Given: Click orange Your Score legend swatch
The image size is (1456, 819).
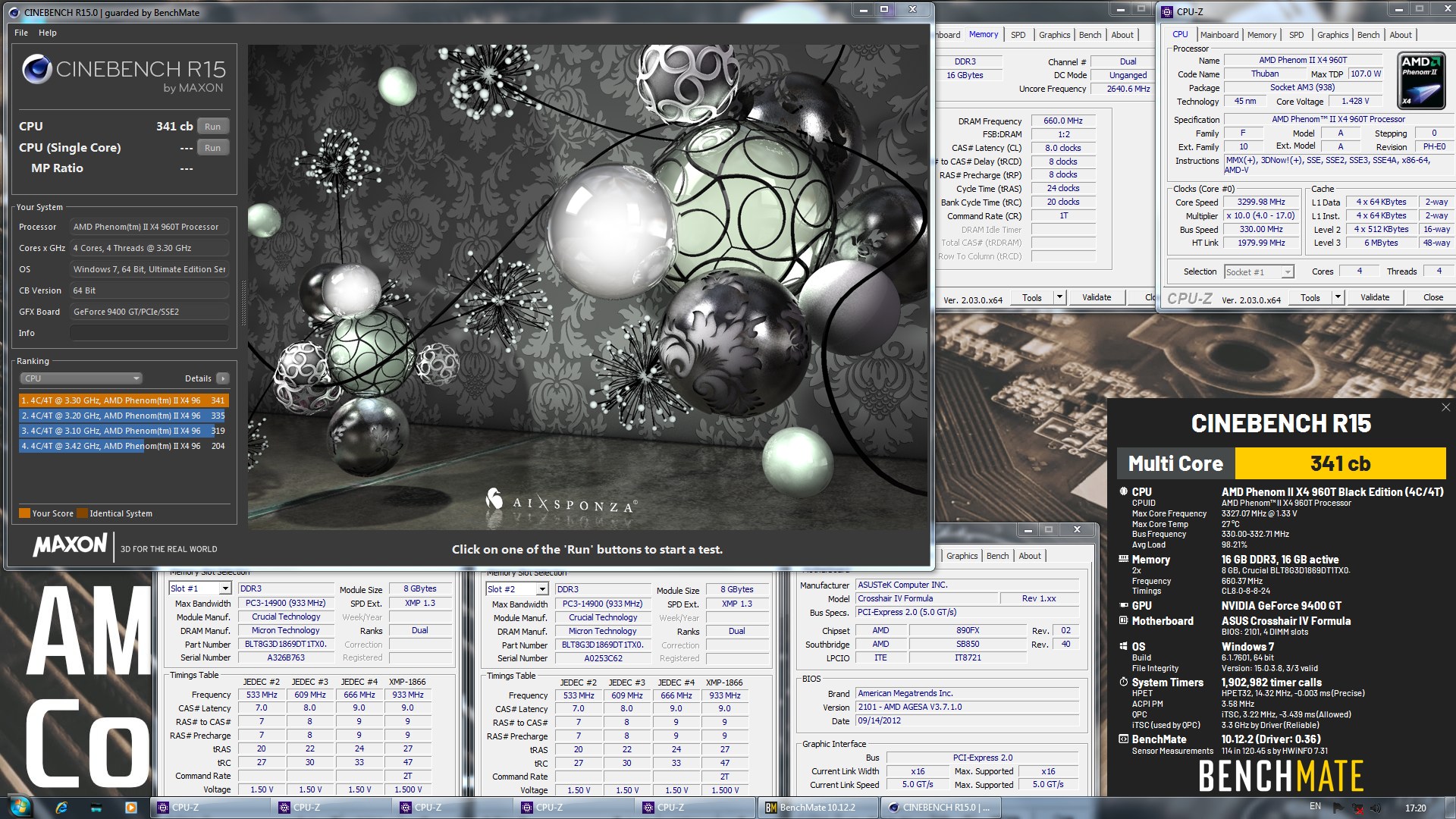Looking at the screenshot, I should [24, 513].
